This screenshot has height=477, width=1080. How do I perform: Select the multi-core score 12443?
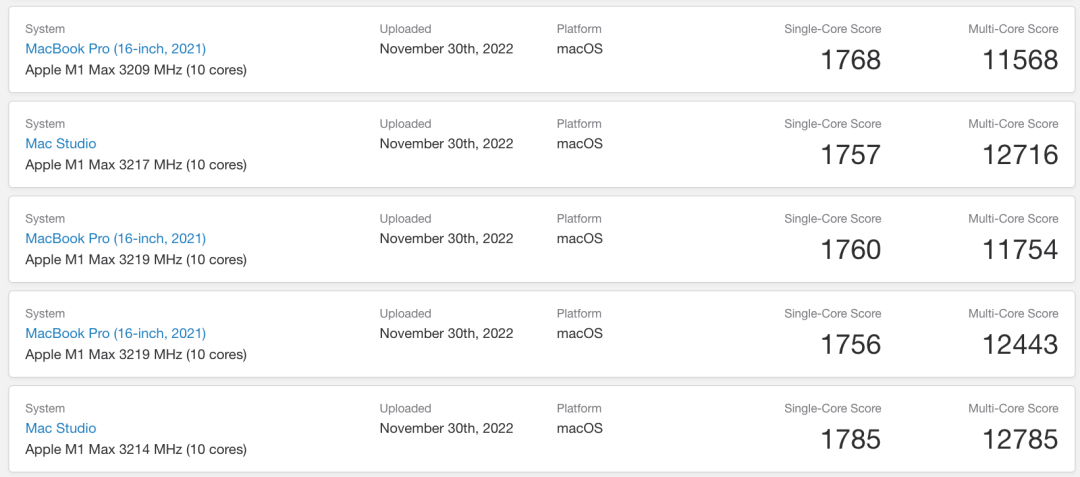[x=1020, y=345]
